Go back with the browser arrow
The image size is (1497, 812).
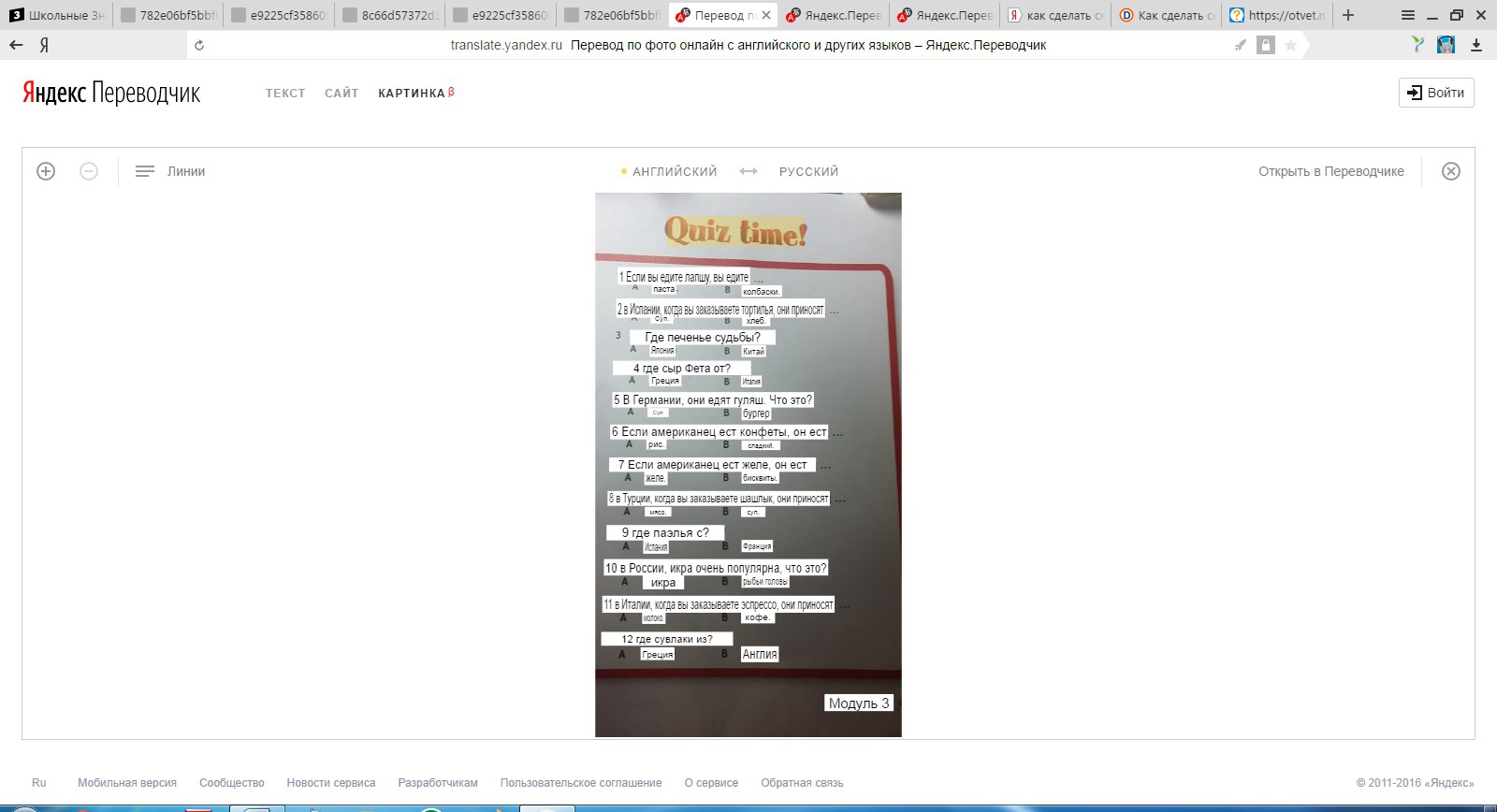15,45
